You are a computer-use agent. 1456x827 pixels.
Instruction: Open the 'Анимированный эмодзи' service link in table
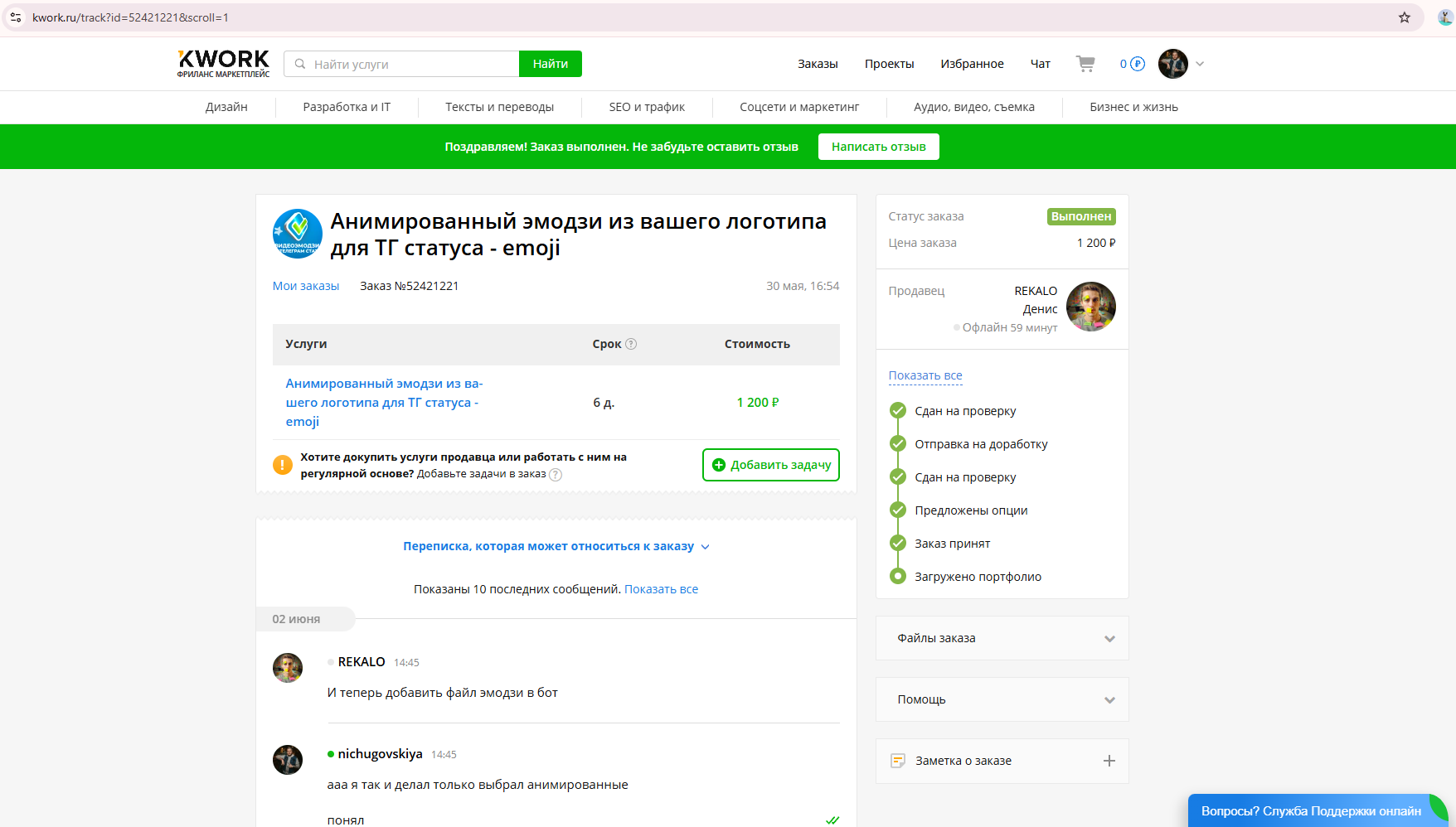click(384, 403)
